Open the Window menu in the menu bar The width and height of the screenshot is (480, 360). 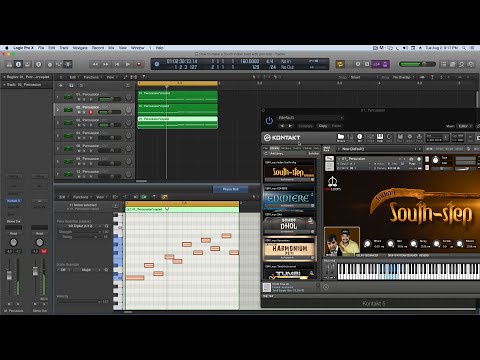click(138, 48)
